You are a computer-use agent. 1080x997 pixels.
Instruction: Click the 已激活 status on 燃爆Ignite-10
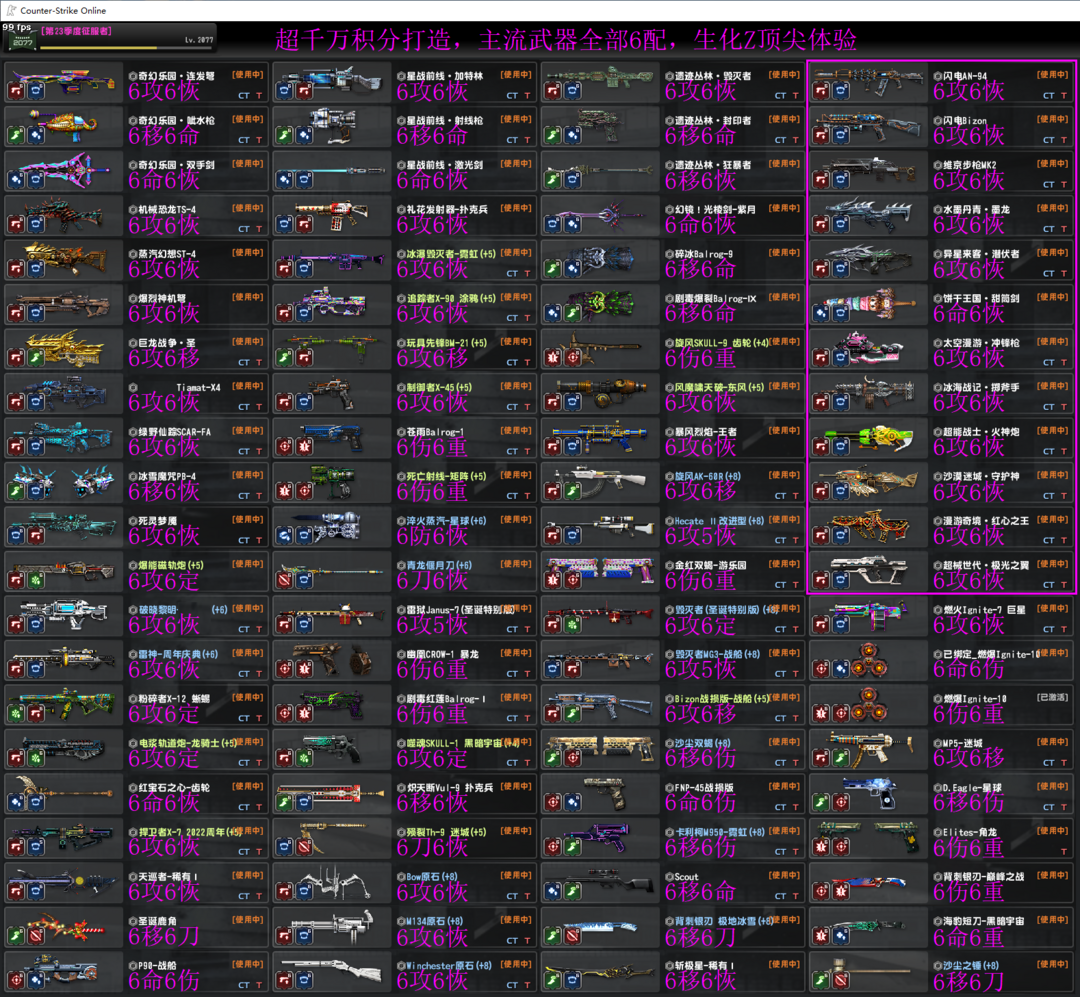(1052, 697)
